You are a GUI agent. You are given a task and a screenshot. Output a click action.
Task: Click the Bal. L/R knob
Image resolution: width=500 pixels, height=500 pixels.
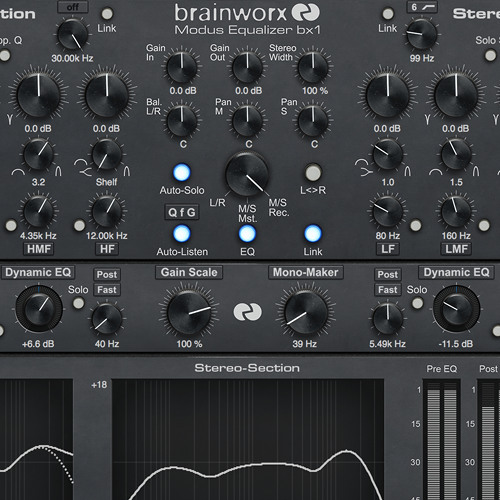coord(182,121)
